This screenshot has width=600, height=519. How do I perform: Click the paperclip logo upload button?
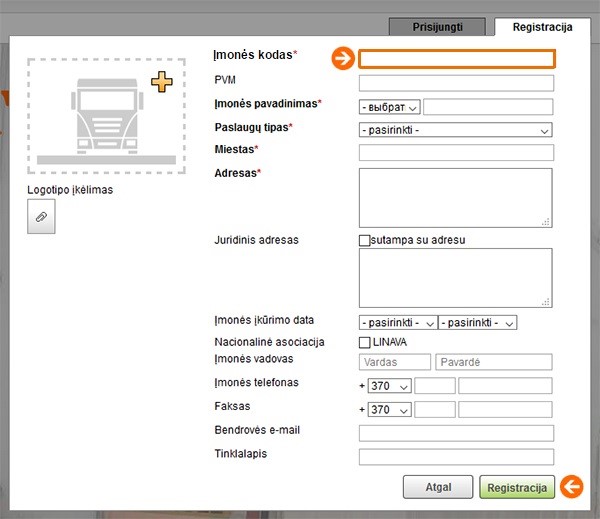(x=41, y=217)
